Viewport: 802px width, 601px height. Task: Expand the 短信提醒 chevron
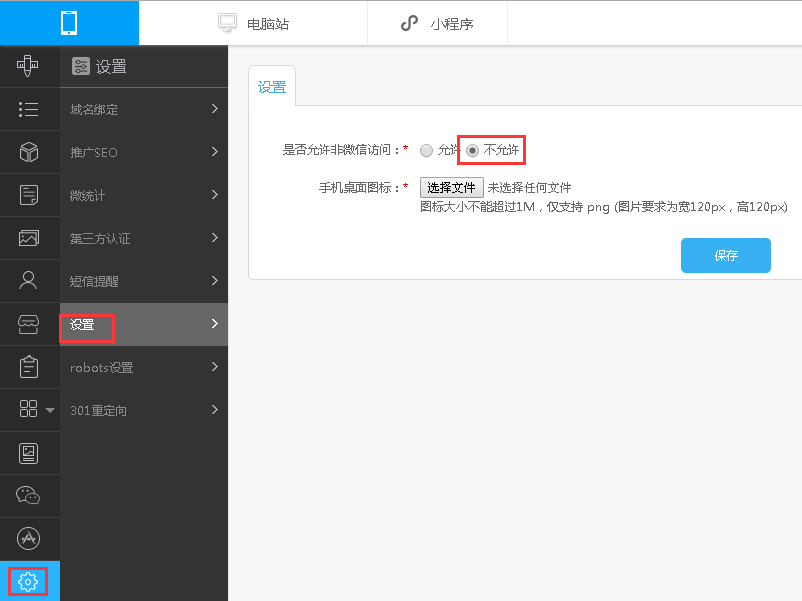pyautogui.click(x=215, y=280)
